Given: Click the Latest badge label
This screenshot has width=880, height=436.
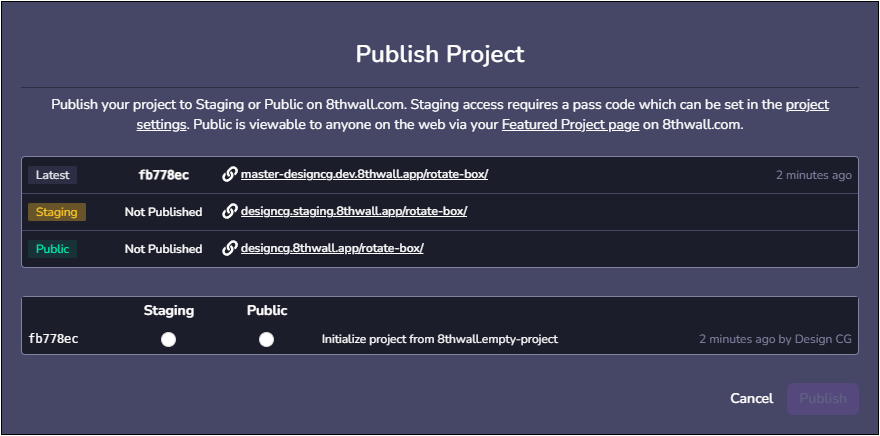Looking at the screenshot, I should point(53,175).
